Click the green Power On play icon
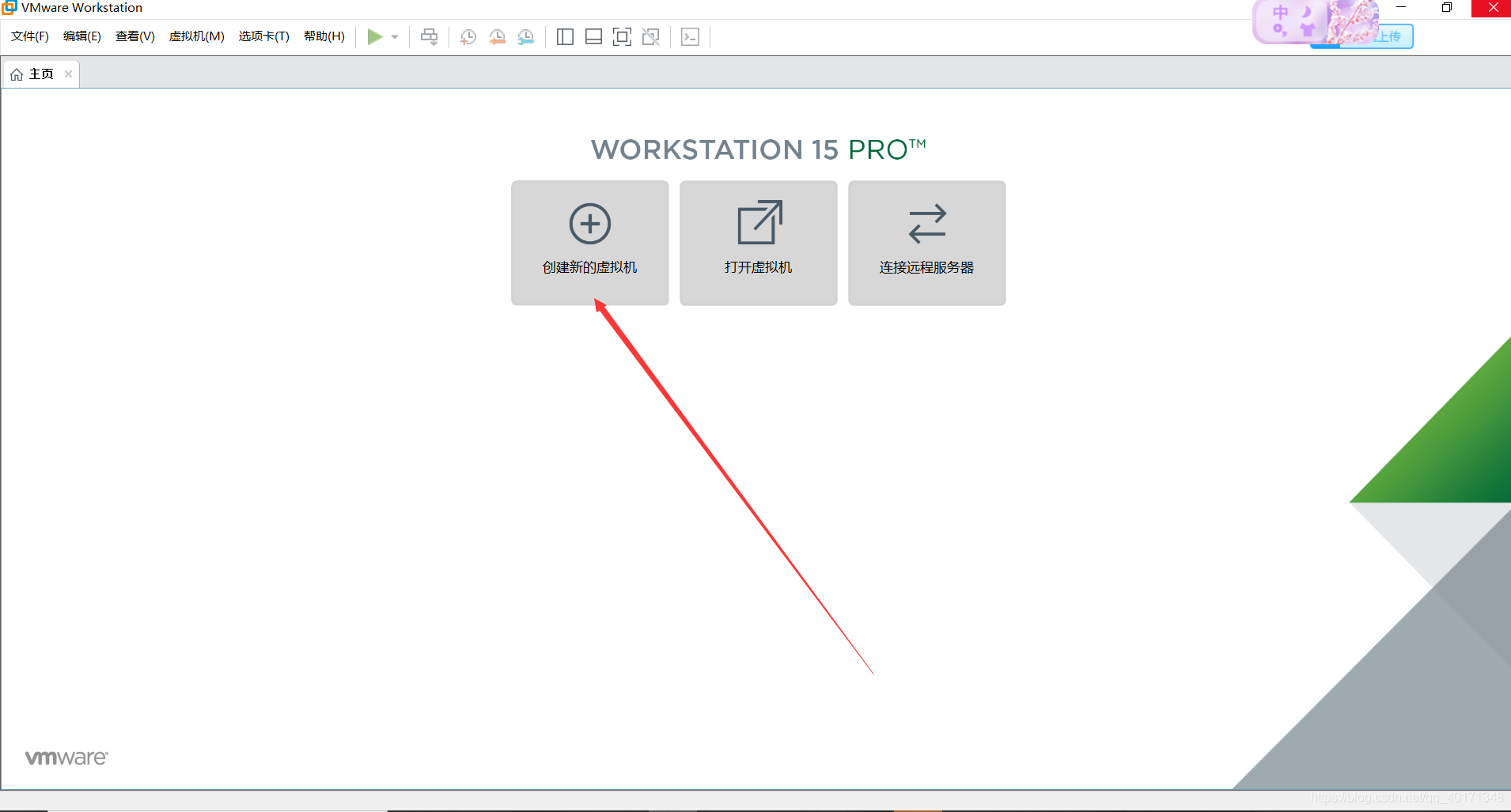The height and width of the screenshot is (812, 1511). pos(375,36)
